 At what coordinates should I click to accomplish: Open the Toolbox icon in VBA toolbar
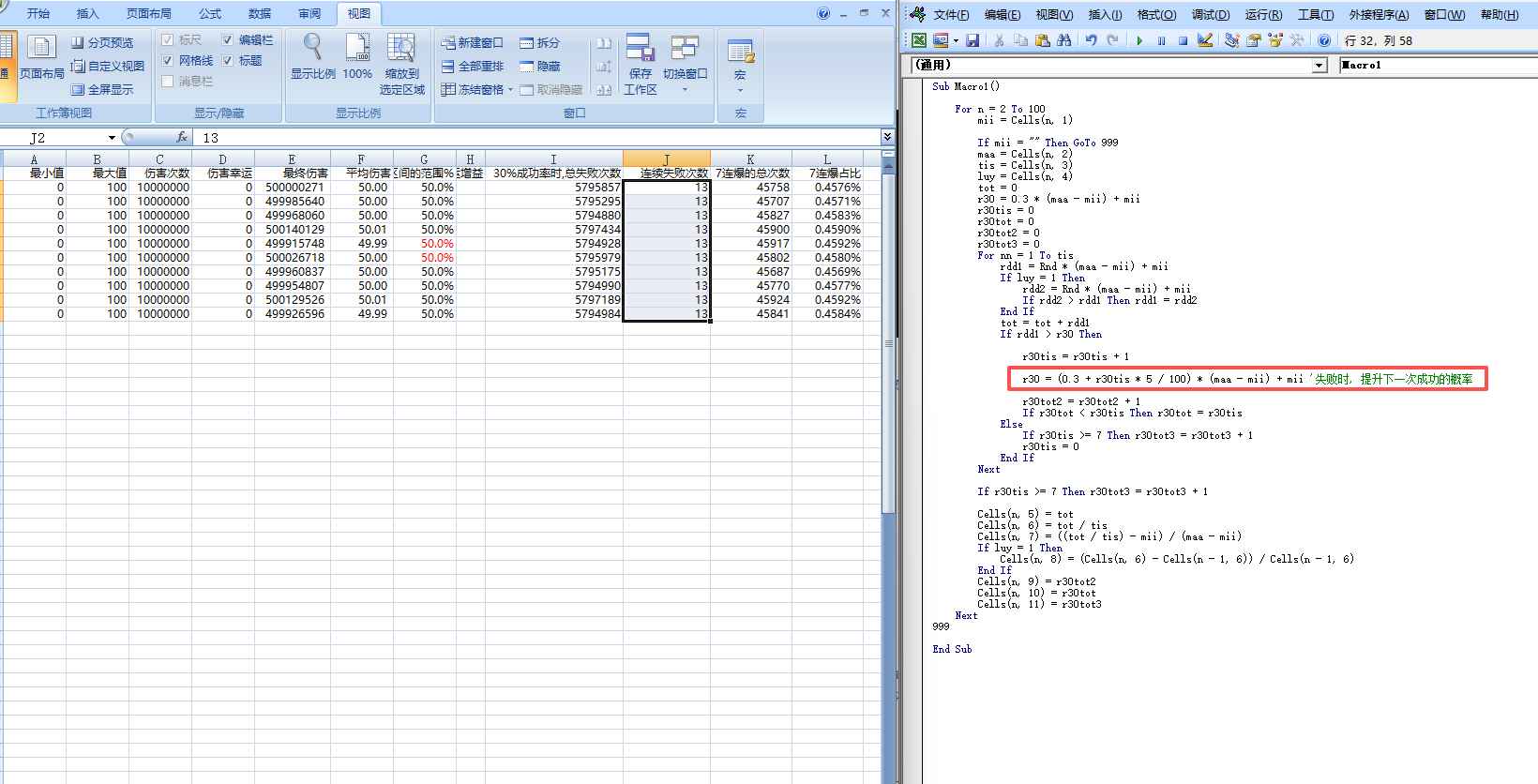click(x=1297, y=40)
